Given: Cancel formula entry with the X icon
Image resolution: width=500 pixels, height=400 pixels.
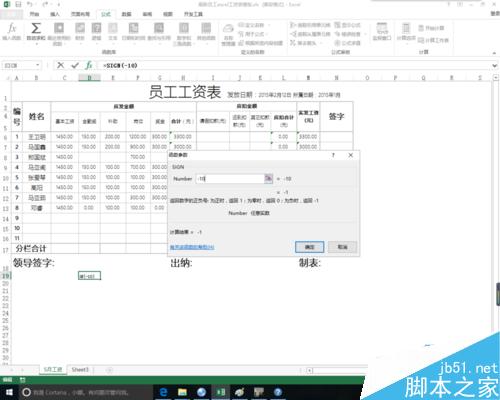Looking at the screenshot, I should click(x=60, y=65).
